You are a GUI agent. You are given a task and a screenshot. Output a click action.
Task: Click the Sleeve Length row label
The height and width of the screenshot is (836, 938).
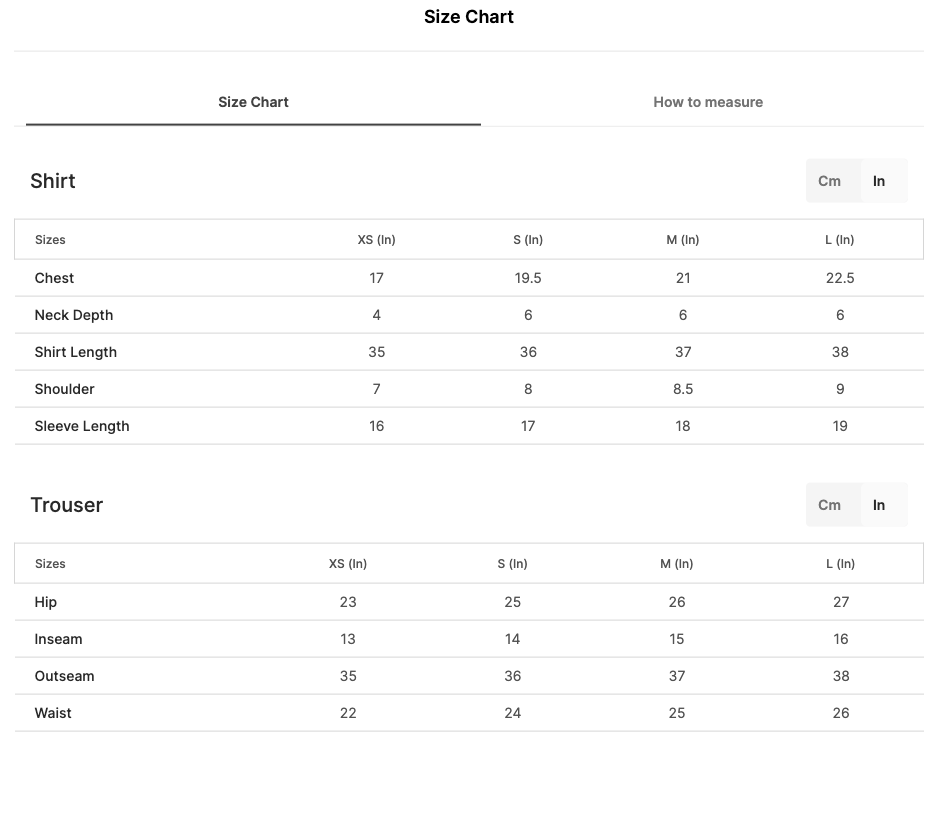coord(82,426)
